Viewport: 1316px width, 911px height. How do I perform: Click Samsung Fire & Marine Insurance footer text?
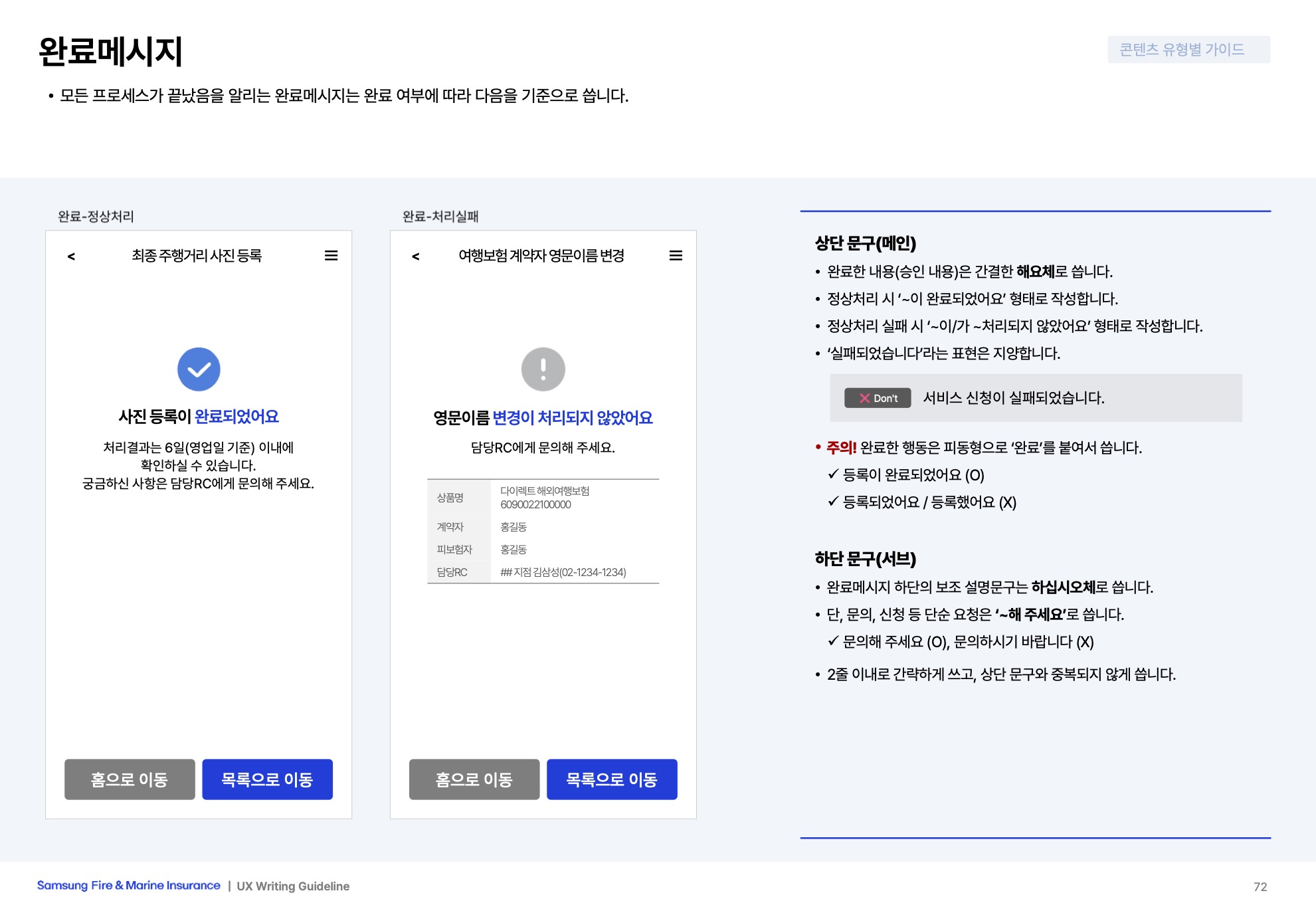point(128,886)
